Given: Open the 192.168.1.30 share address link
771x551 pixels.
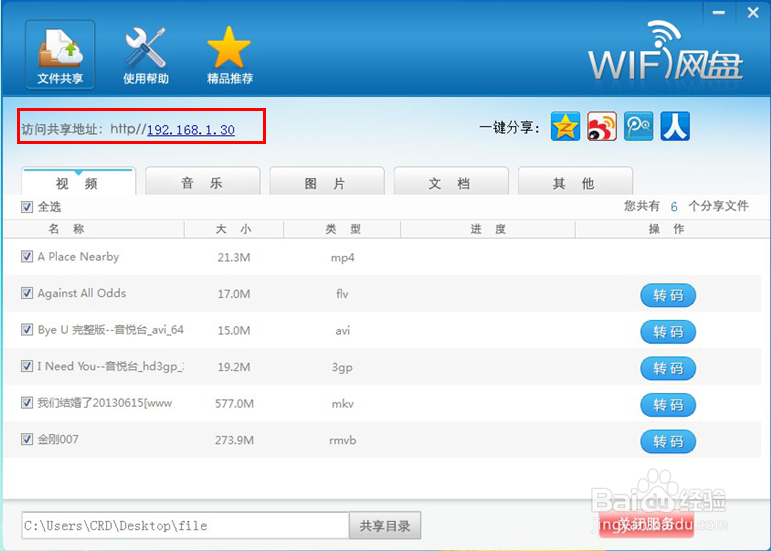Looking at the screenshot, I should tap(191, 130).
